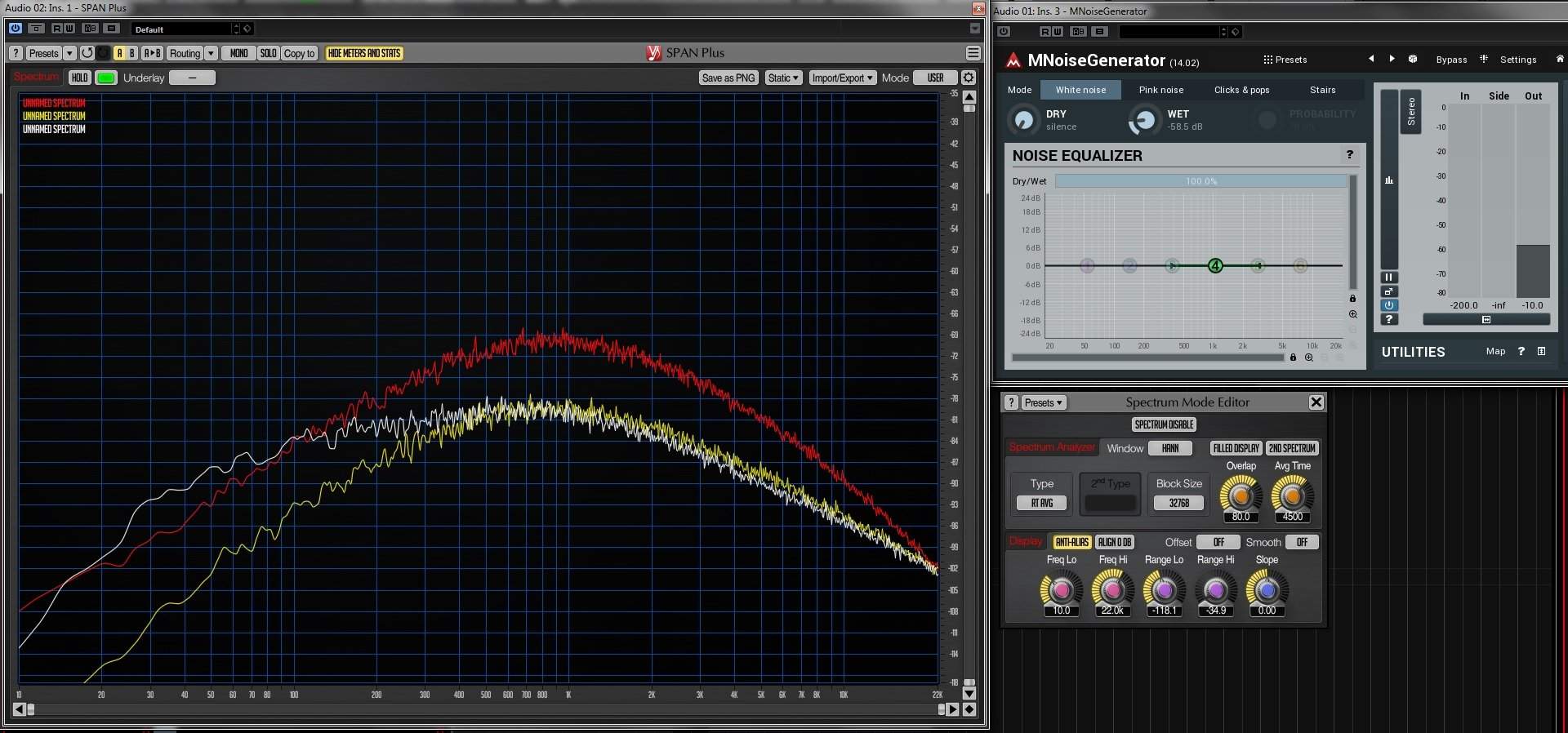Open the Static dropdown in SPAN
1568x733 pixels.
pos(783,78)
